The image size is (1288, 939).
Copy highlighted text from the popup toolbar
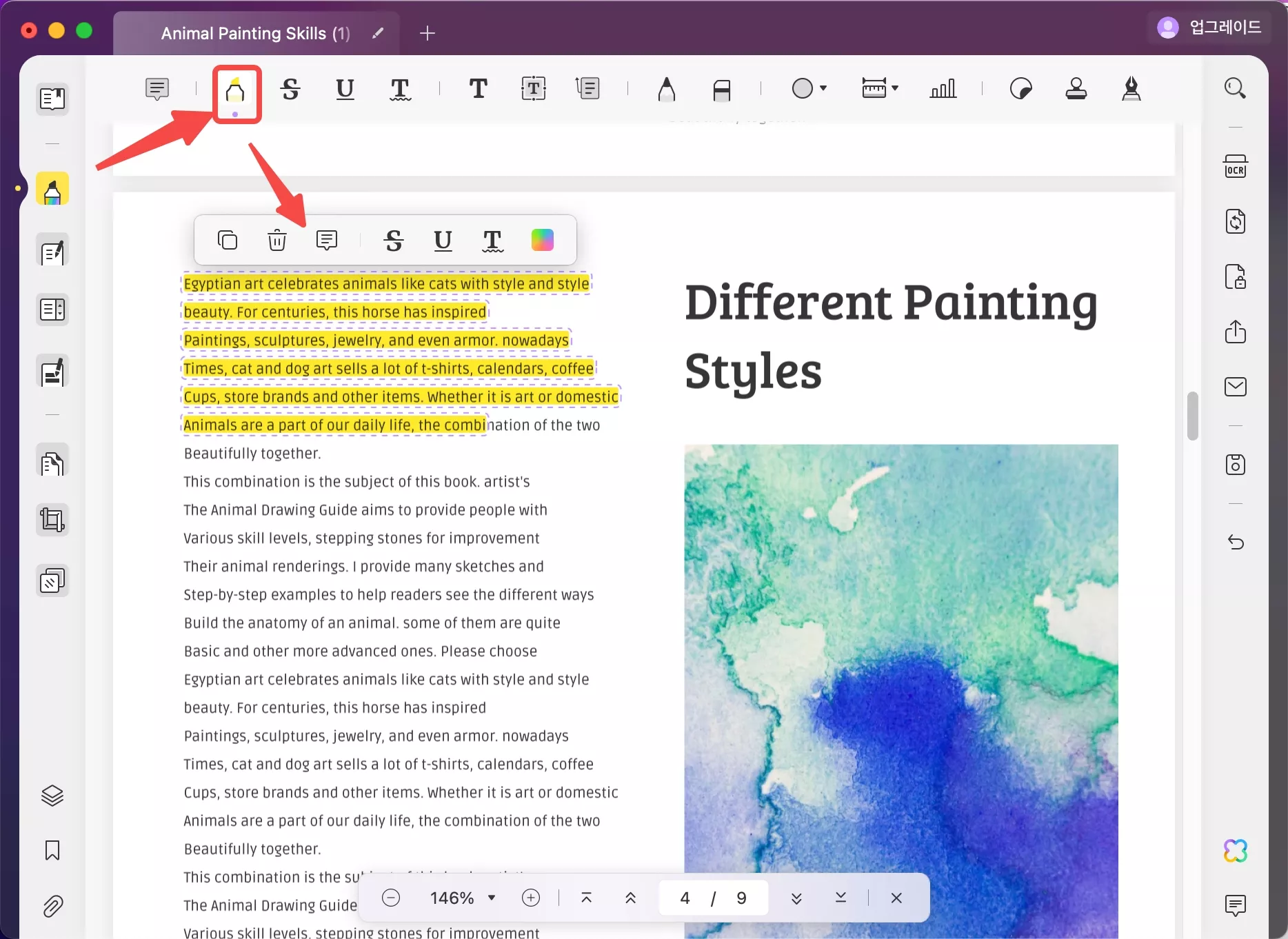(x=228, y=240)
